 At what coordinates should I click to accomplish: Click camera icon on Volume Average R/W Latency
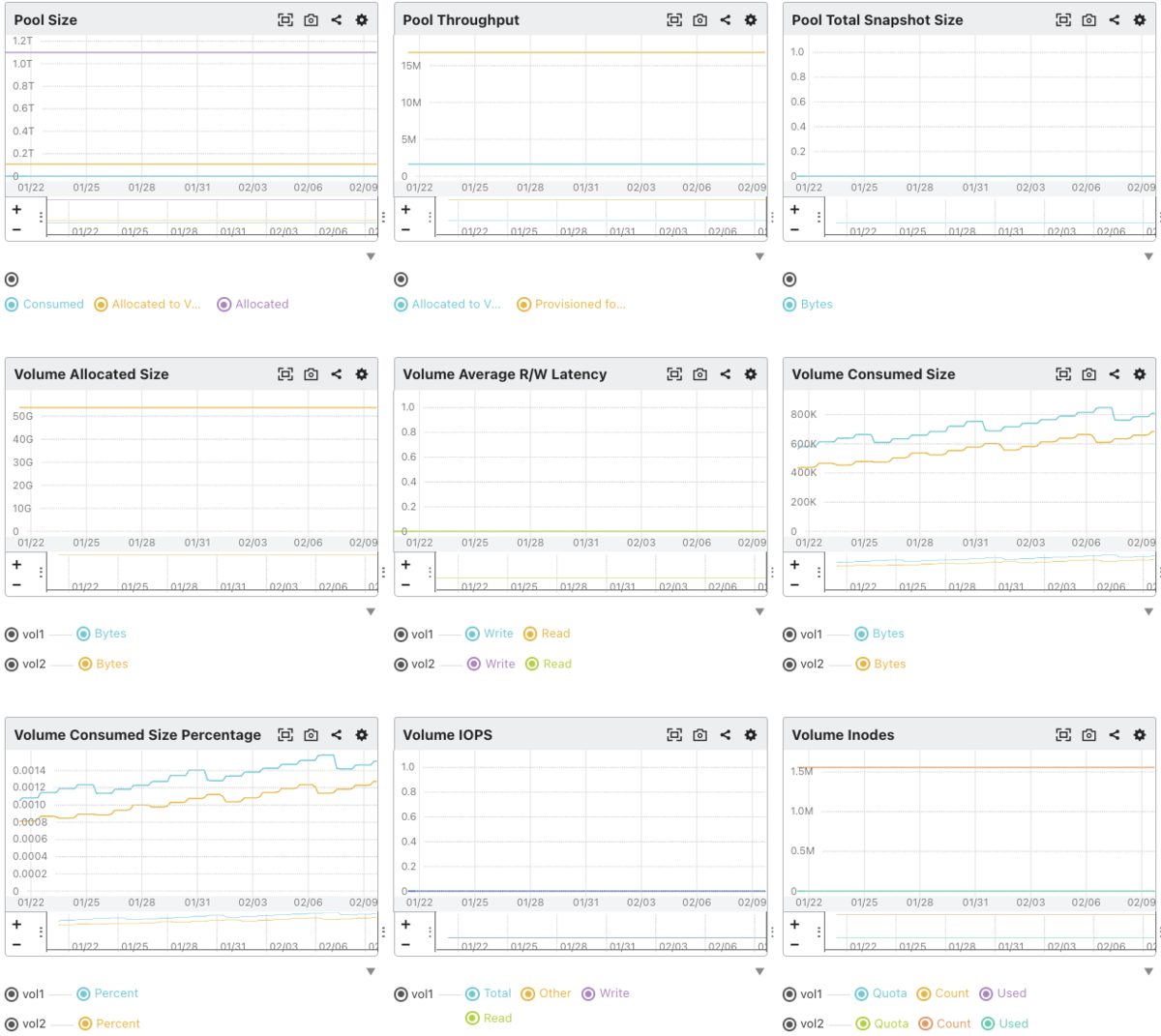[x=700, y=374]
